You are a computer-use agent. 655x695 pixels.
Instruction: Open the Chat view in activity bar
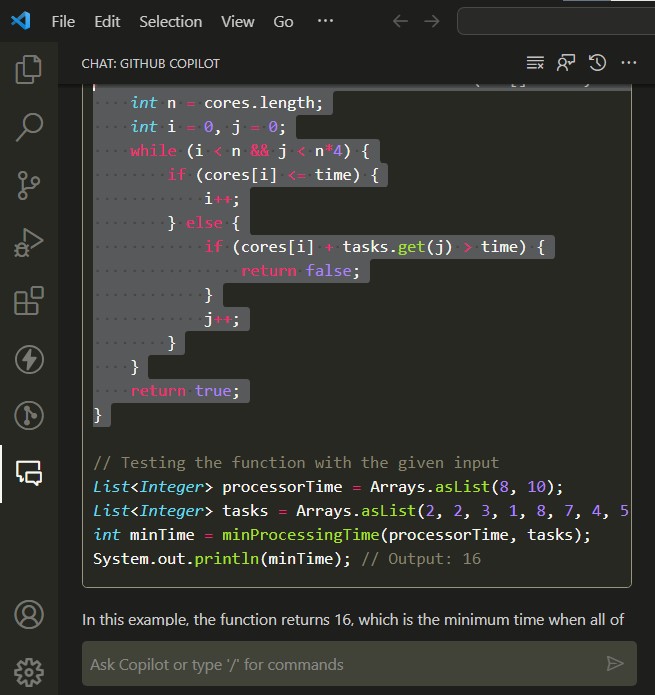pos(29,473)
